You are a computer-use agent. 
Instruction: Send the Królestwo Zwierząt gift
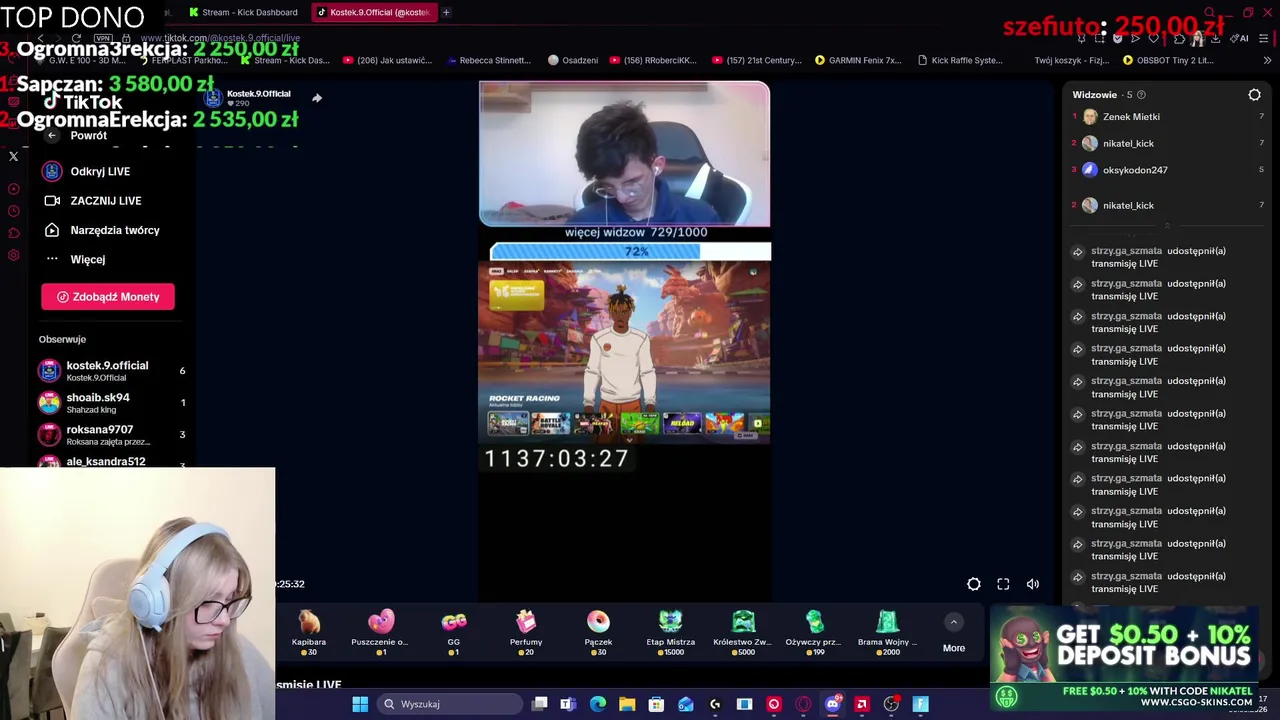coord(742,633)
